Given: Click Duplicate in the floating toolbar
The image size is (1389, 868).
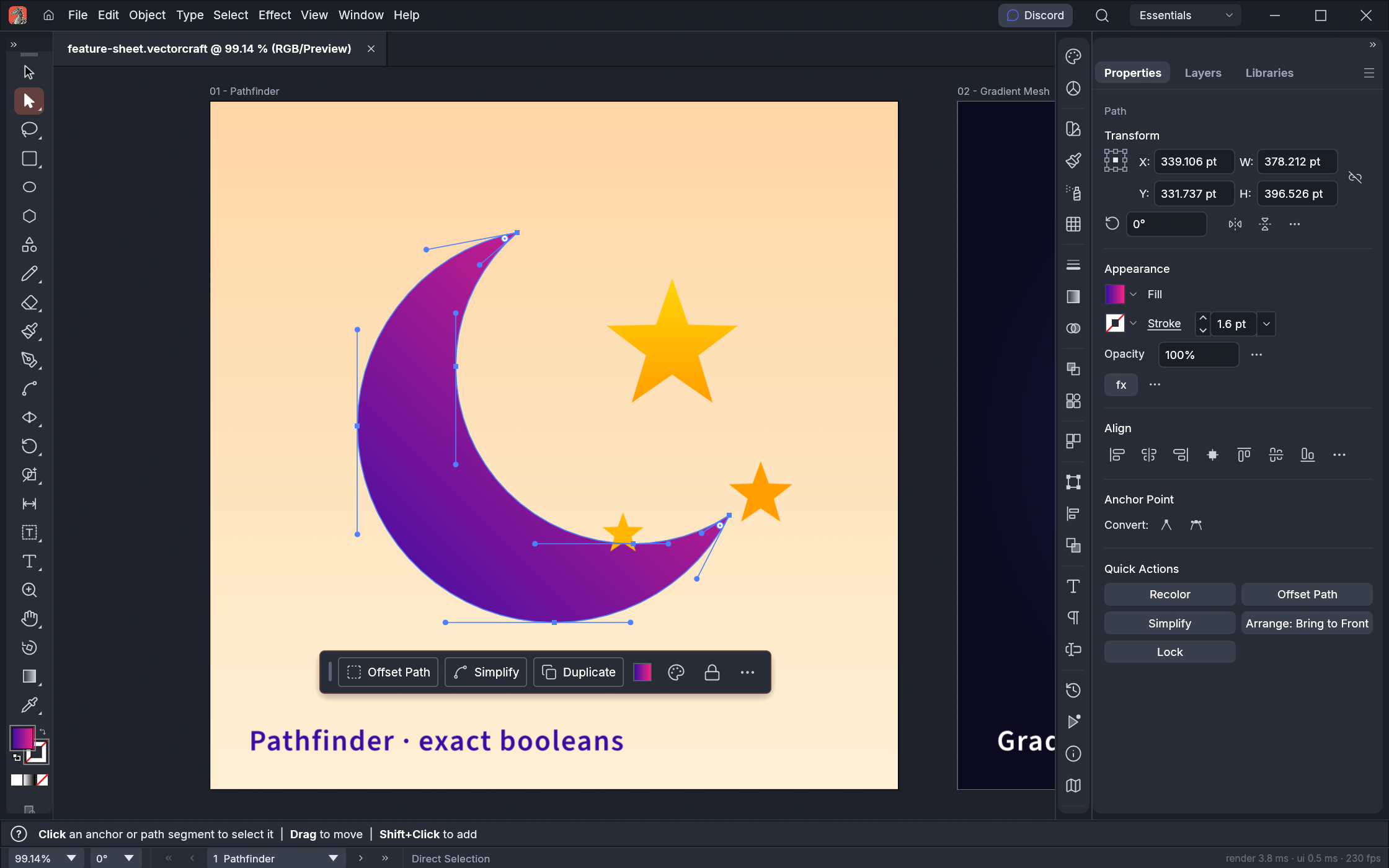Looking at the screenshot, I should (x=579, y=673).
